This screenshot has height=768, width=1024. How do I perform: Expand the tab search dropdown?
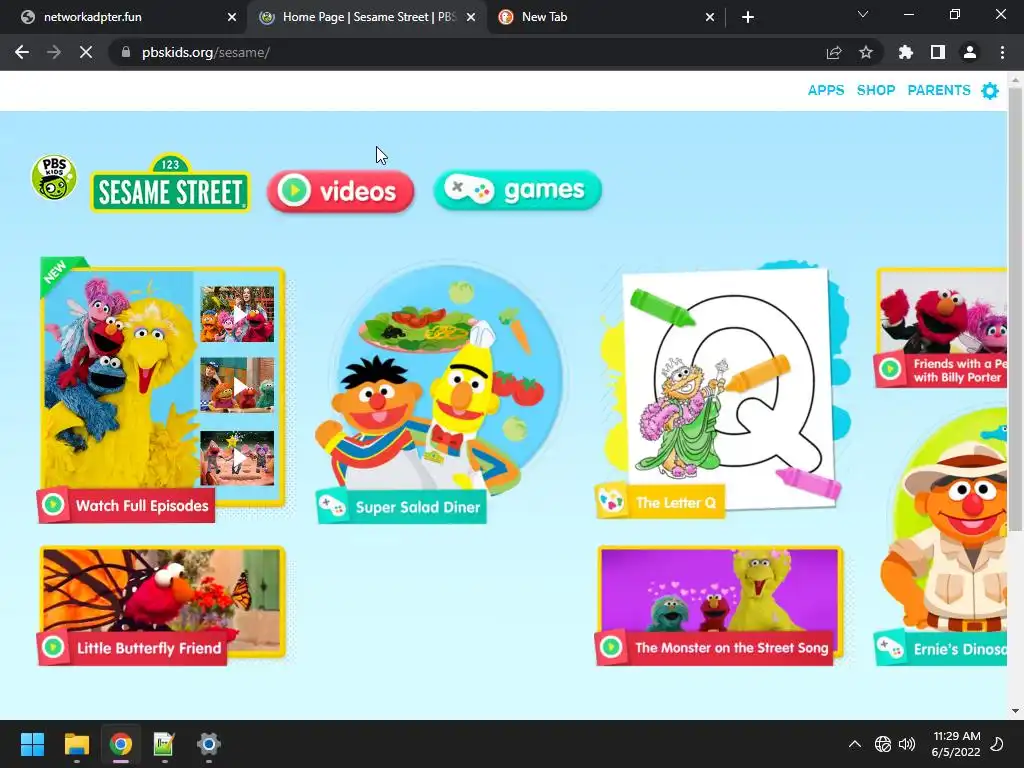(x=863, y=14)
